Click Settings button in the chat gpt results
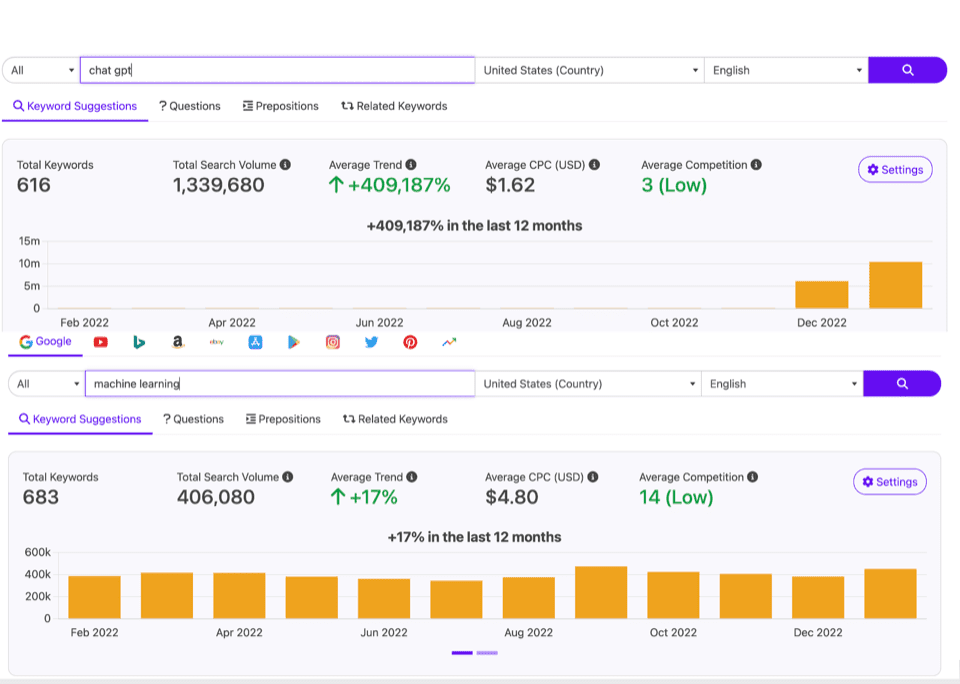Screen dimensions: 960x684 tap(895, 170)
